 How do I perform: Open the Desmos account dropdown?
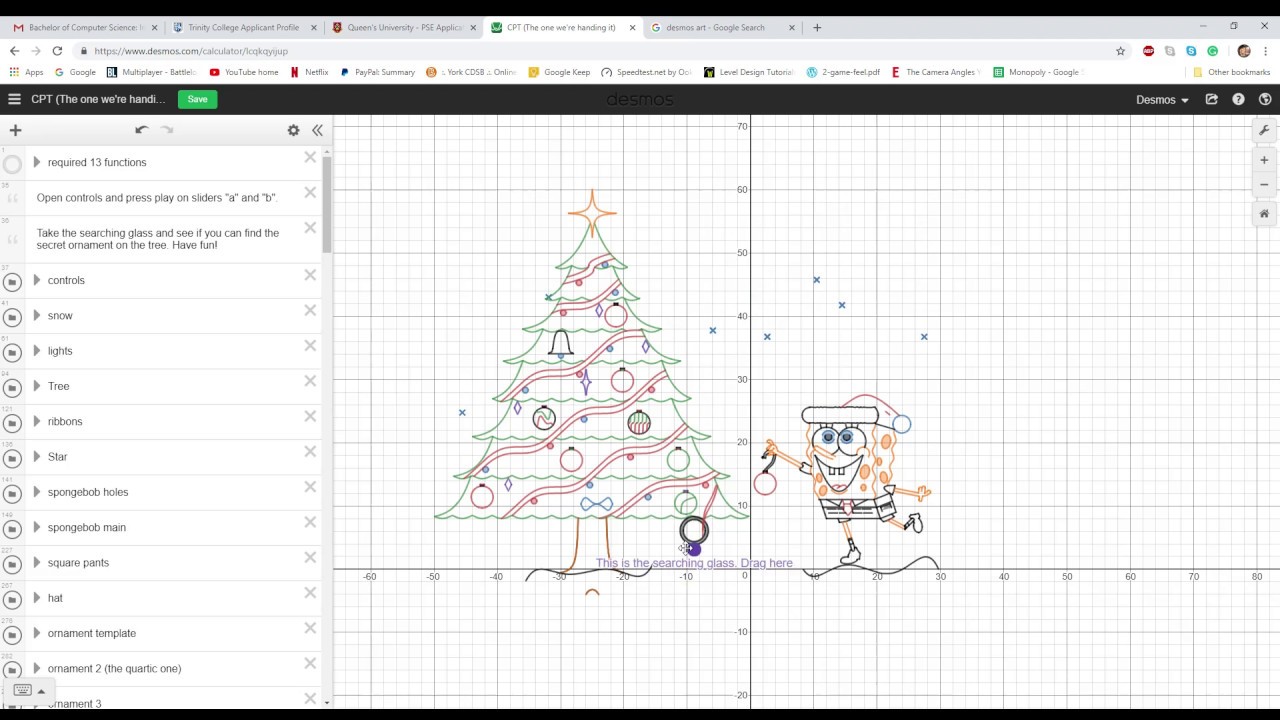tap(1162, 99)
